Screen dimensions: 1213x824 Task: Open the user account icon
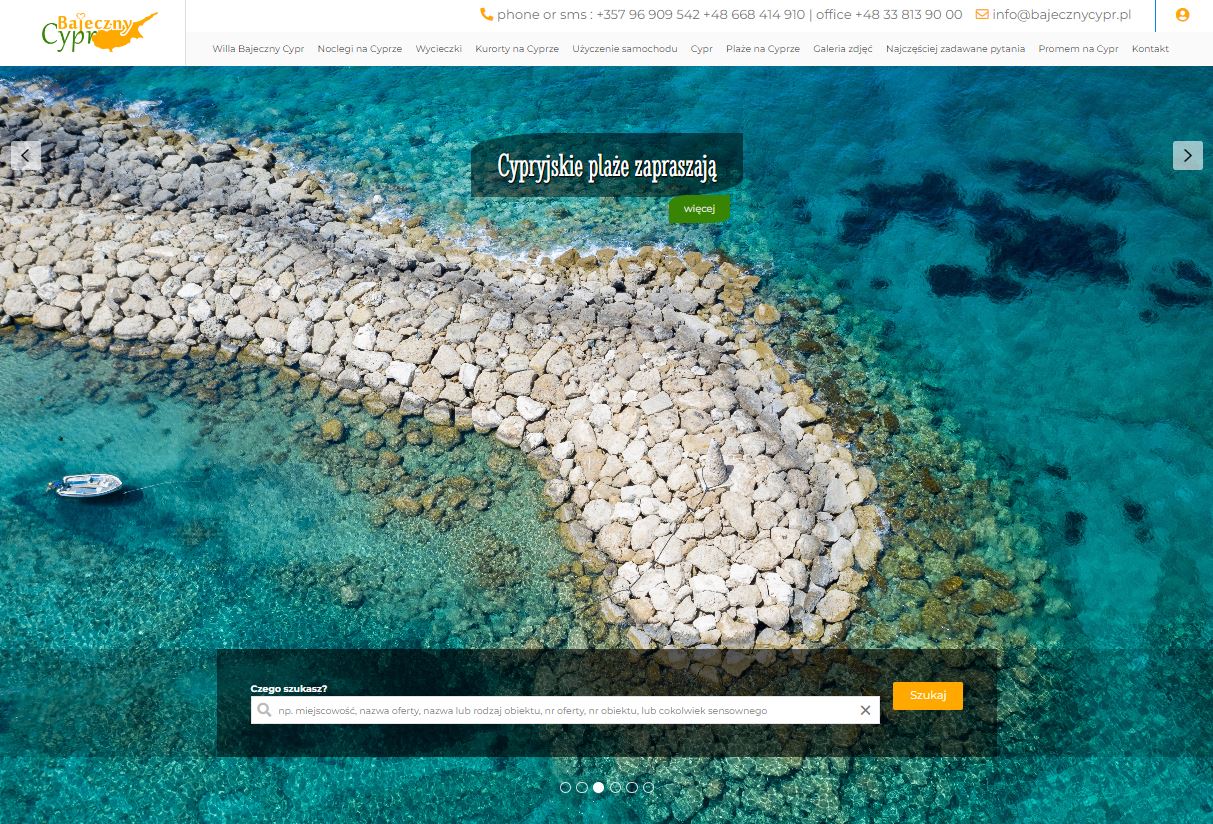click(x=1183, y=15)
